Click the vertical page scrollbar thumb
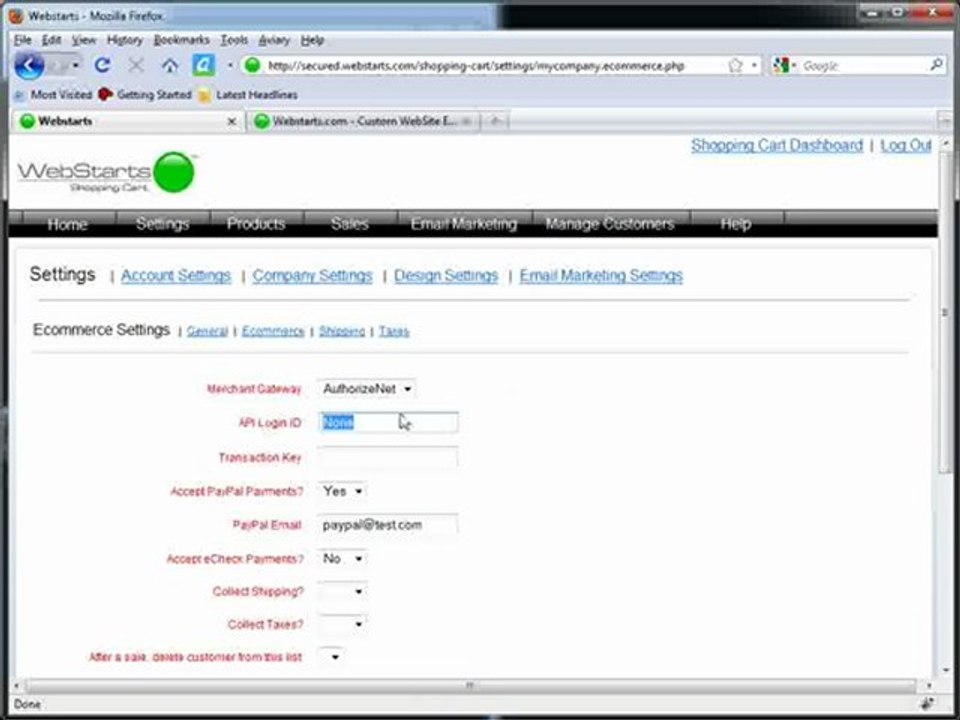The width and height of the screenshot is (960, 720). click(x=945, y=312)
